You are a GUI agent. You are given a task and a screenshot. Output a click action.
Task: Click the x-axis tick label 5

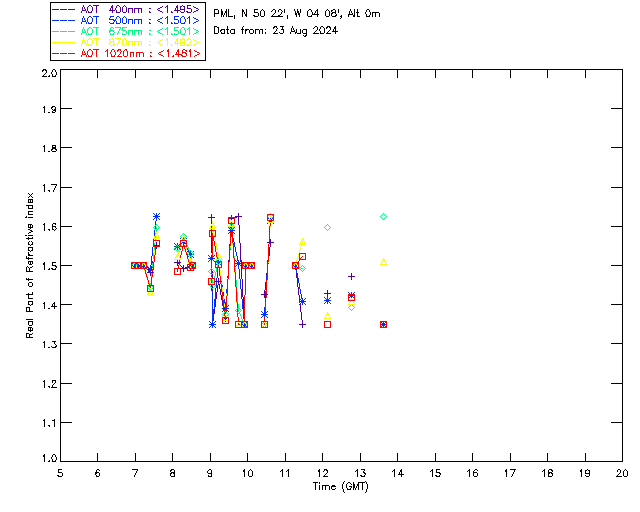coord(60,473)
